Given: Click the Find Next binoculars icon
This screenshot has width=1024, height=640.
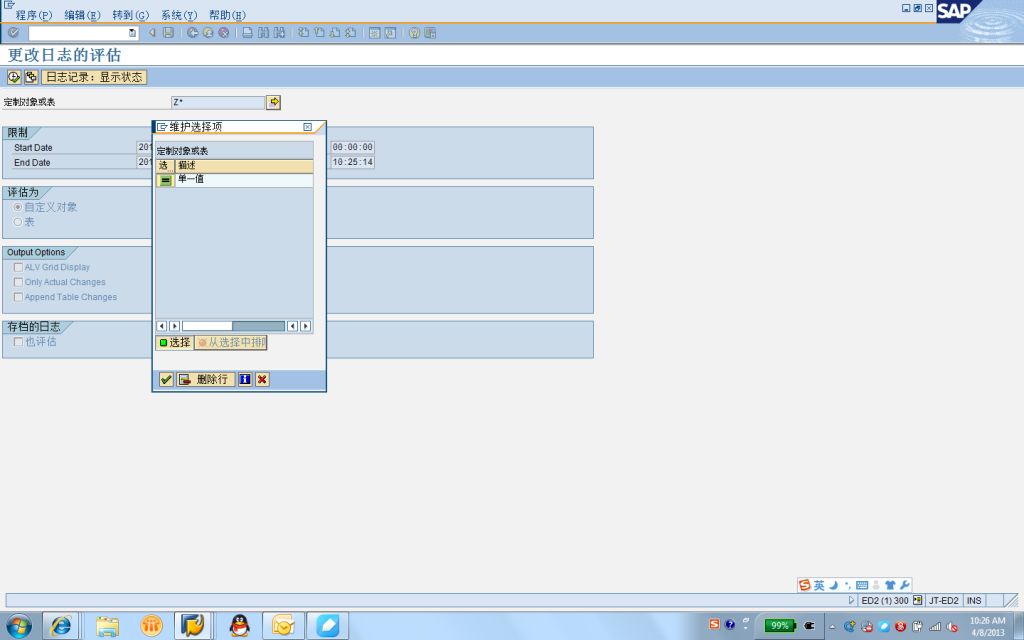Looking at the screenshot, I should (280, 33).
